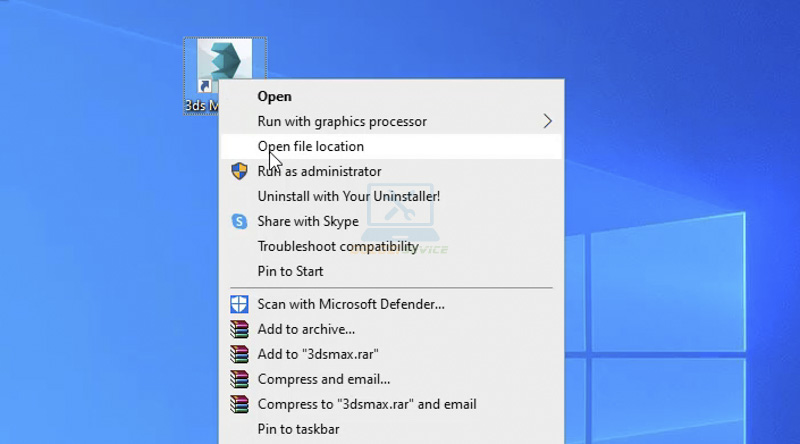Select Troubleshoot compatibility
This screenshot has height=444, width=800.
(338, 246)
